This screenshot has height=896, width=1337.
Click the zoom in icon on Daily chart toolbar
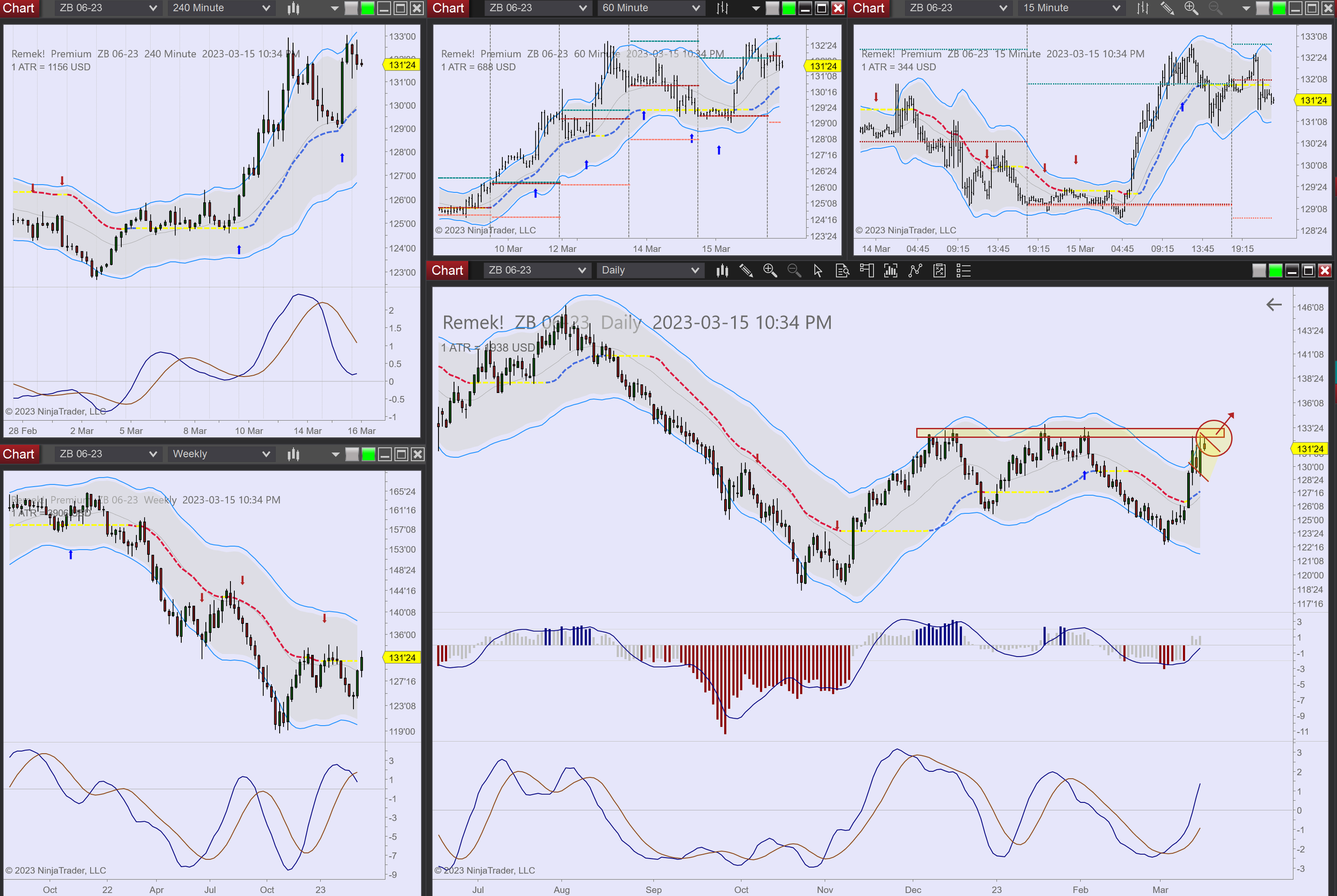tap(770, 271)
